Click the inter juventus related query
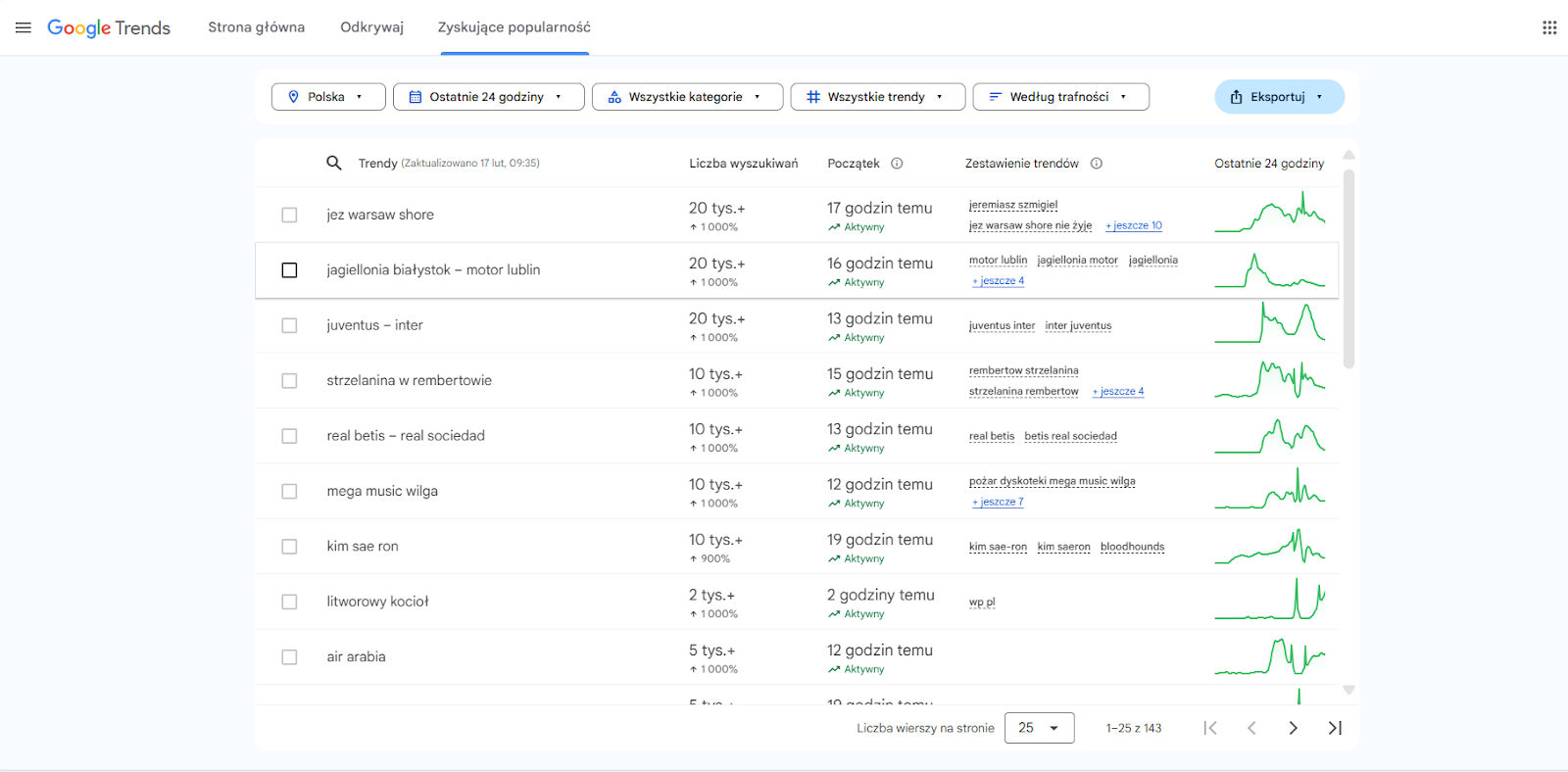This screenshot has height=772, width=1568. point(1078,325)
